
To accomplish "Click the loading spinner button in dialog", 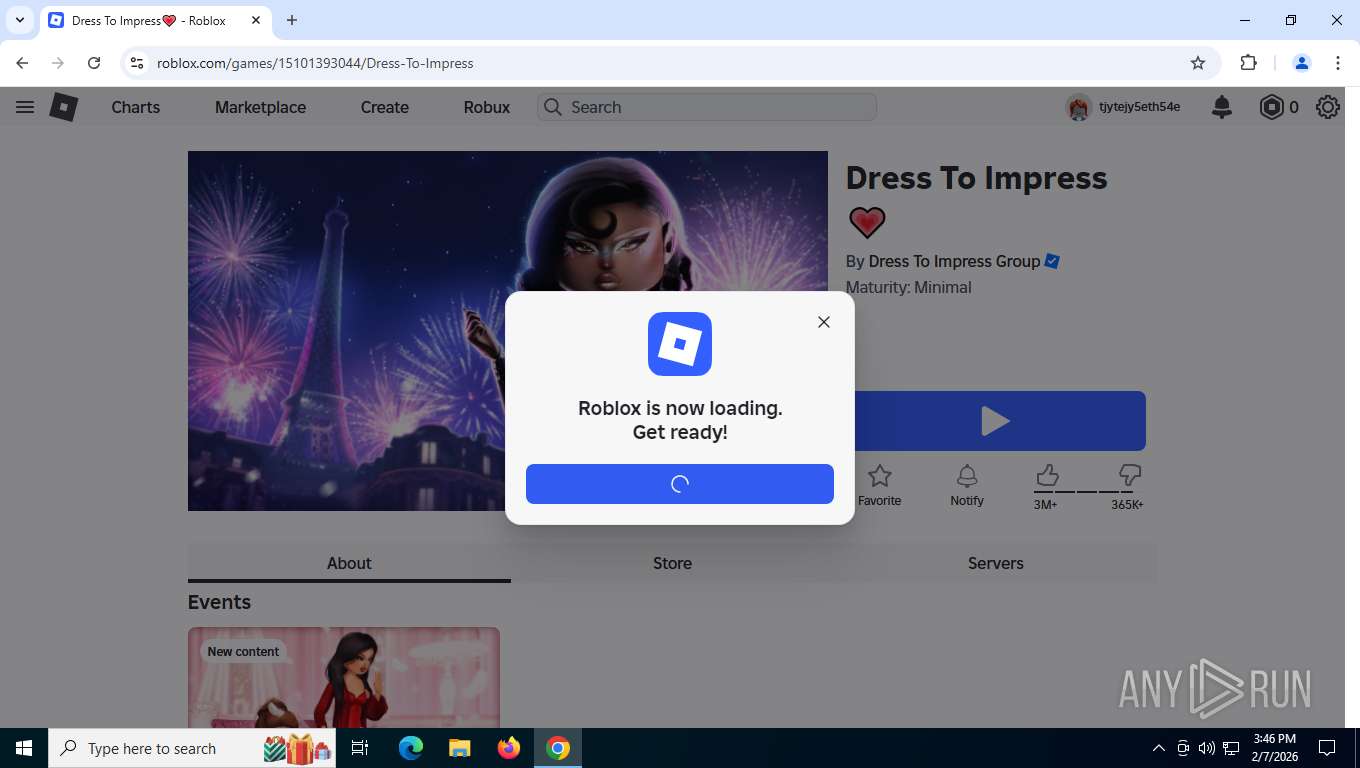I will click(x=680, y=484).
